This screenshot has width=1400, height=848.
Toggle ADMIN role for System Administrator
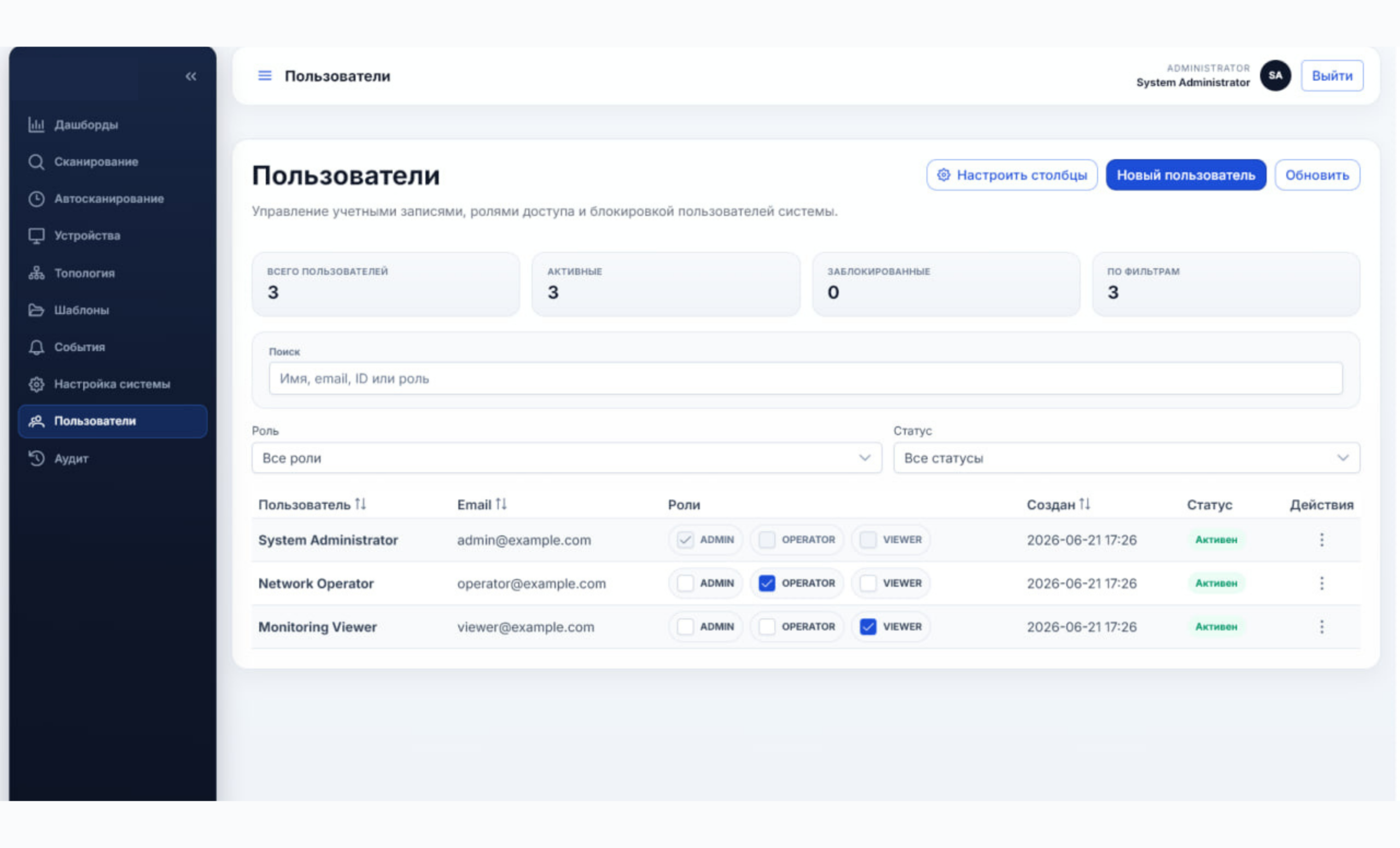pos(685,540)
